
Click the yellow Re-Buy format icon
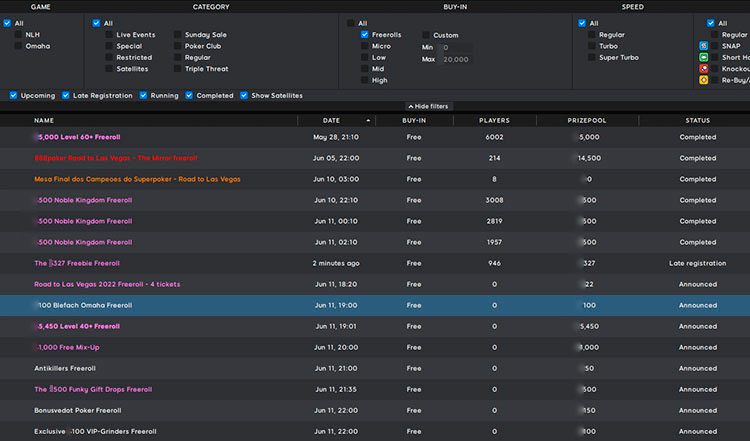click(705, 80)
